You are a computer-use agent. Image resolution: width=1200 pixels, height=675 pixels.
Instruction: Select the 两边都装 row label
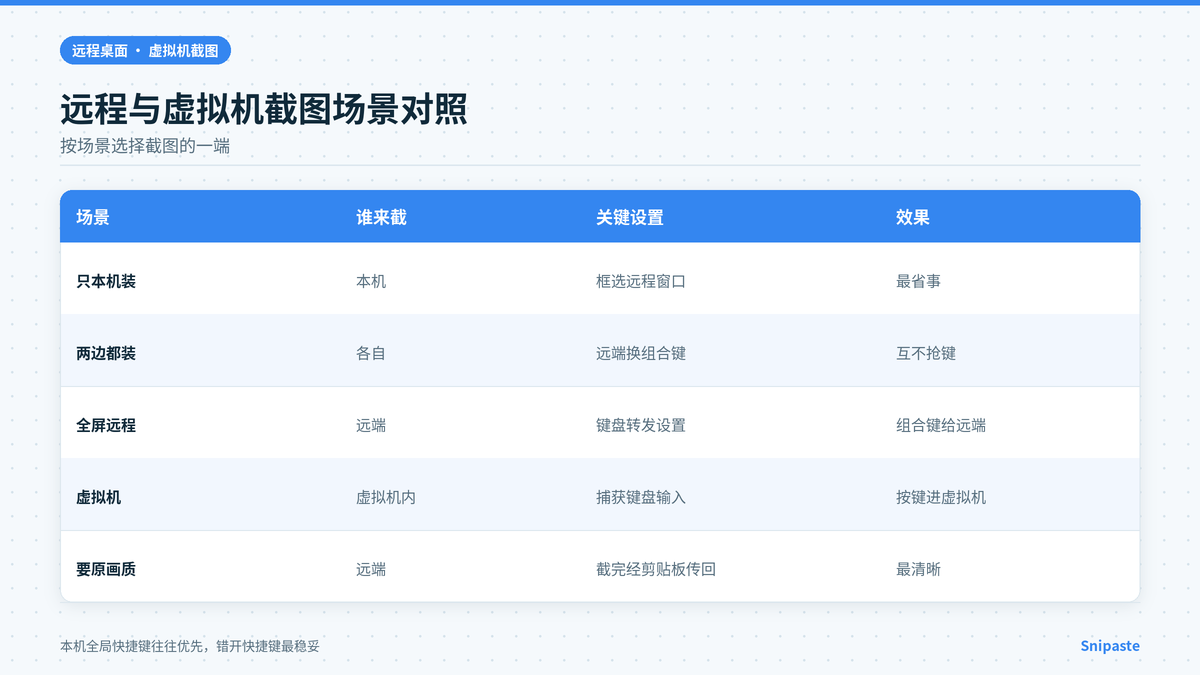point(106,353)
